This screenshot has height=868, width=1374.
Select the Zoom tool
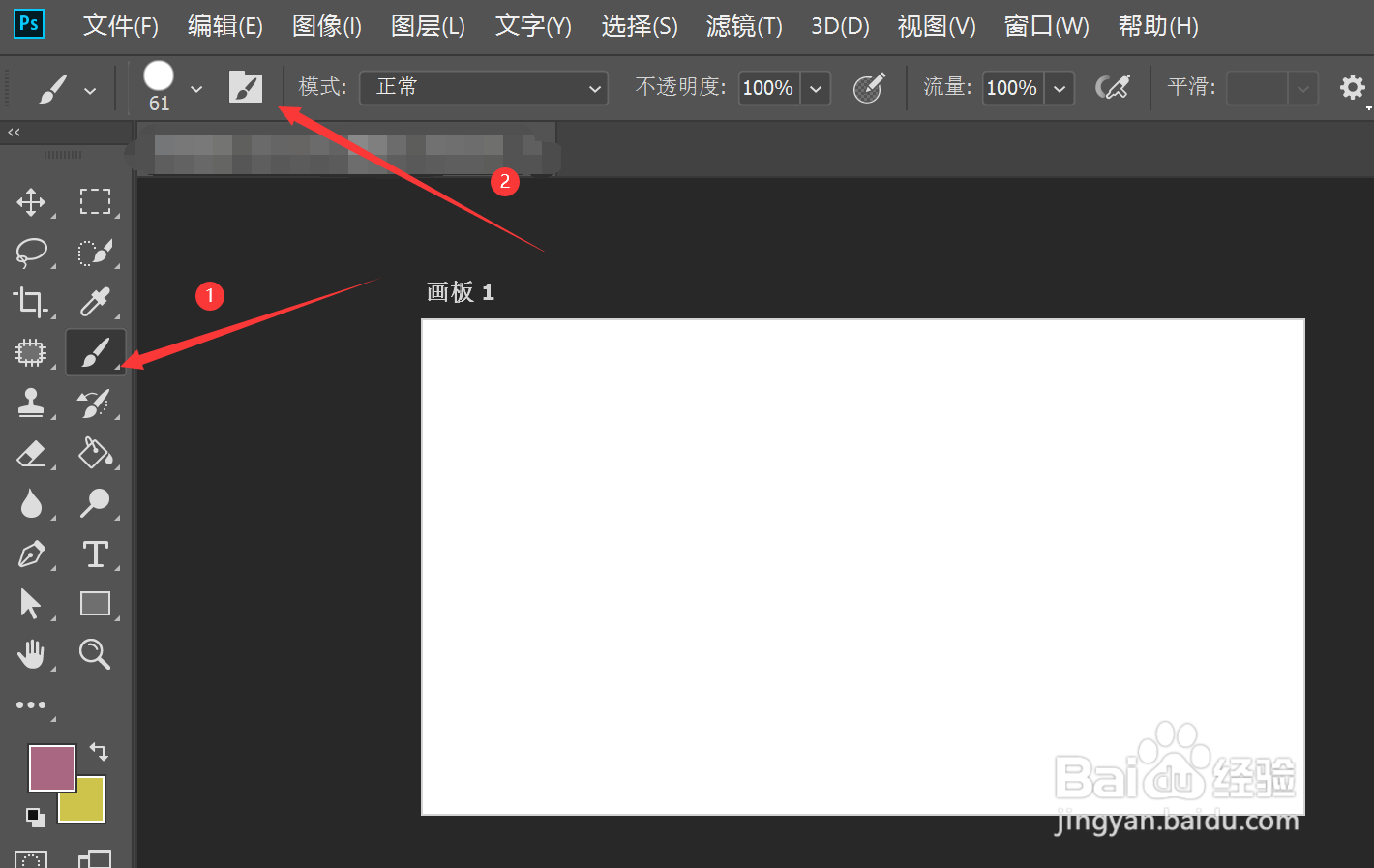[x=94, y=654]
